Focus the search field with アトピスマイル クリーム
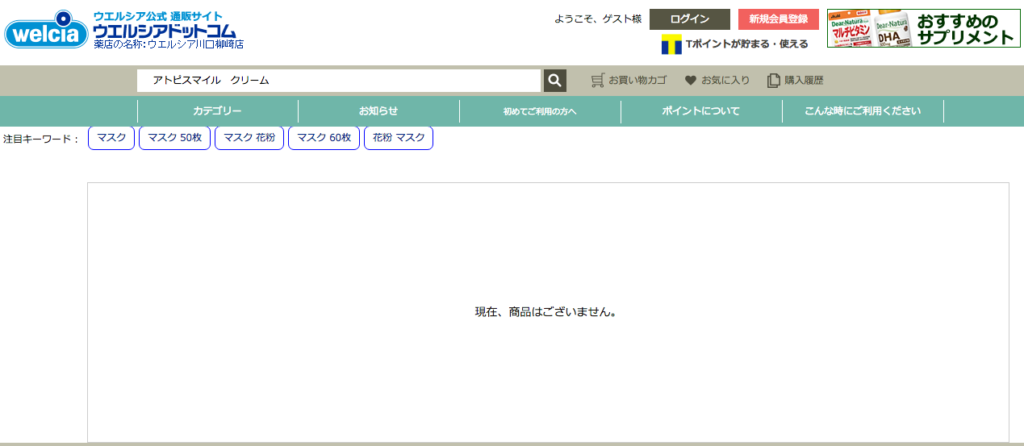Image resolution: width=1024 pixels, height=446 pixels. point(339,80)
